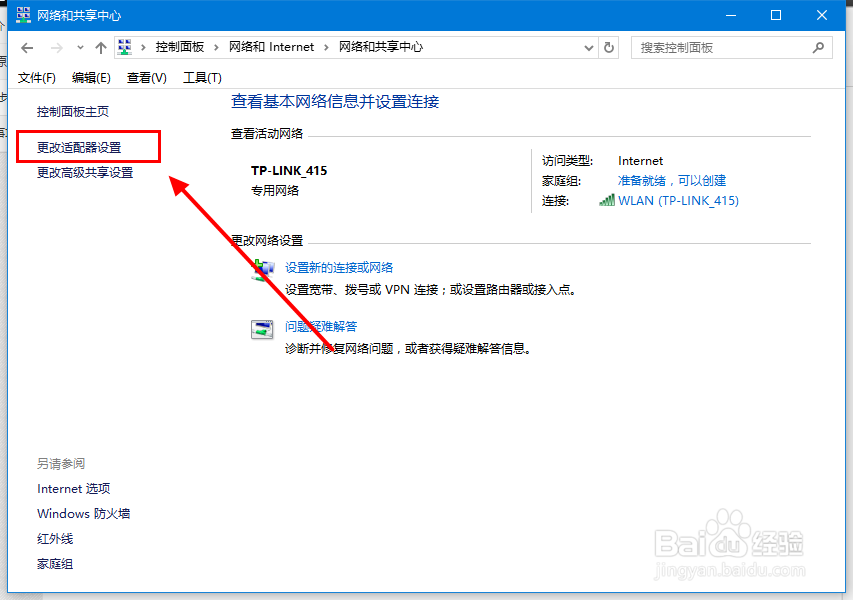Image resolution: width=853 pixels, height=600 pixels.
Task: Click the troubleshooter icon
Action: click(262, 329)
